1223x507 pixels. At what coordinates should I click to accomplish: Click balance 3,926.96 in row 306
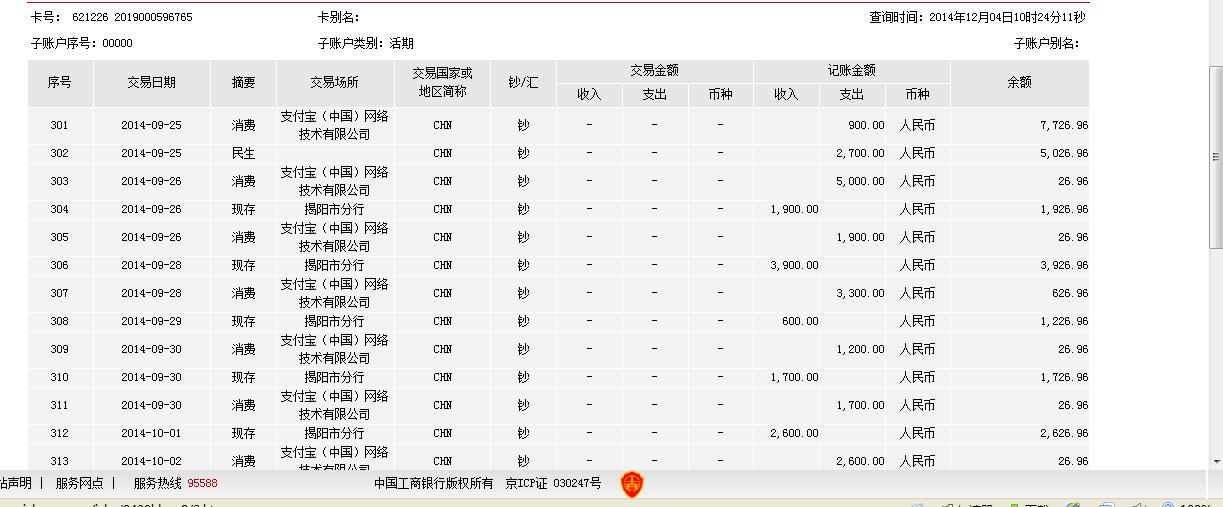pos(1064,266)
